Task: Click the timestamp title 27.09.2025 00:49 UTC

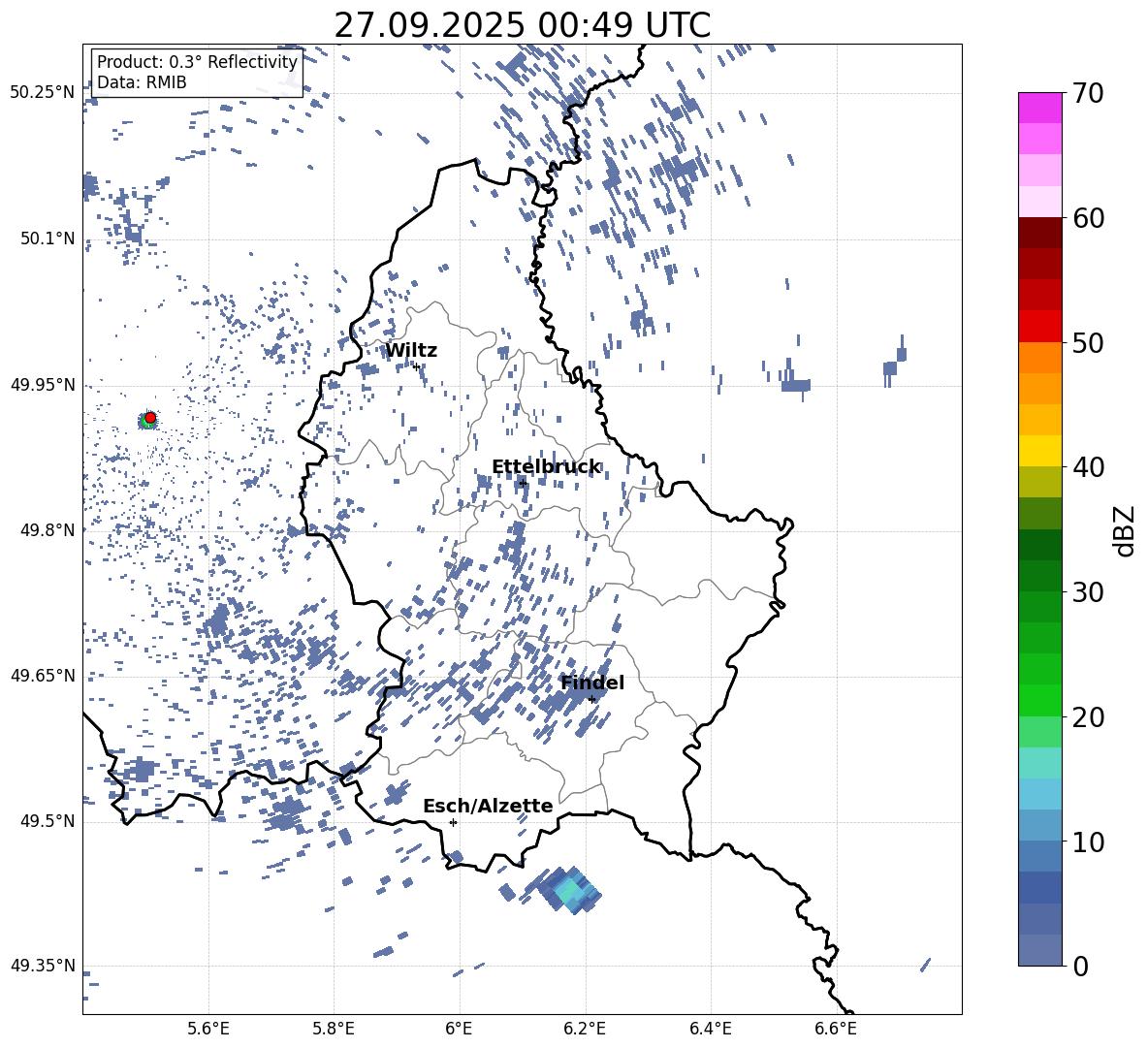Action: [522, 25]
